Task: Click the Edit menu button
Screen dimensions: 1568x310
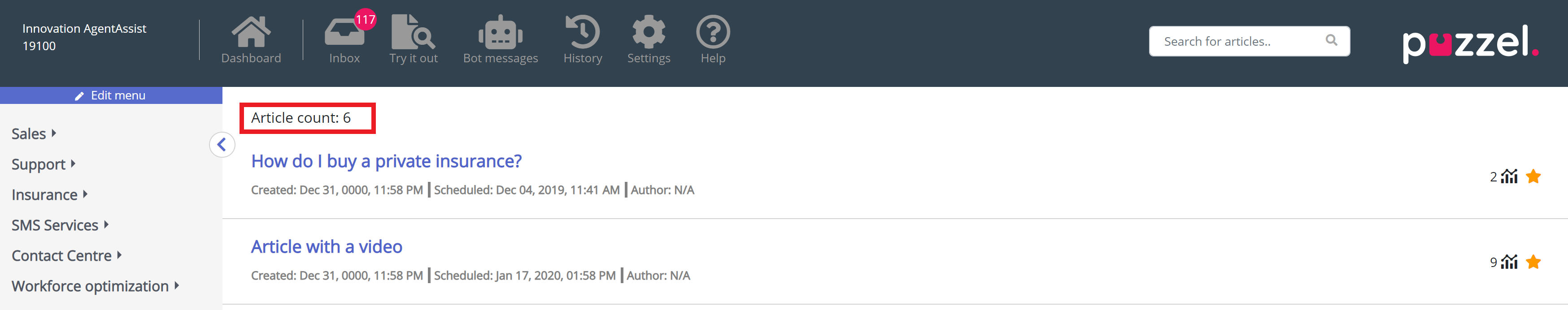Action: 111,95
